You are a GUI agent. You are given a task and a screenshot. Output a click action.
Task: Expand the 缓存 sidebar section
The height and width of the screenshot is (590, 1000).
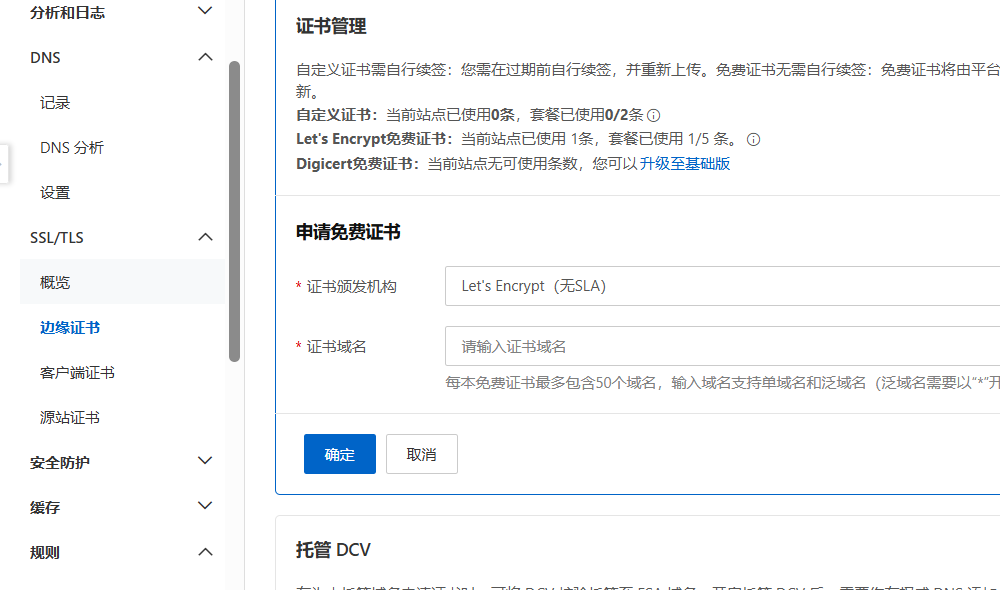205,507
